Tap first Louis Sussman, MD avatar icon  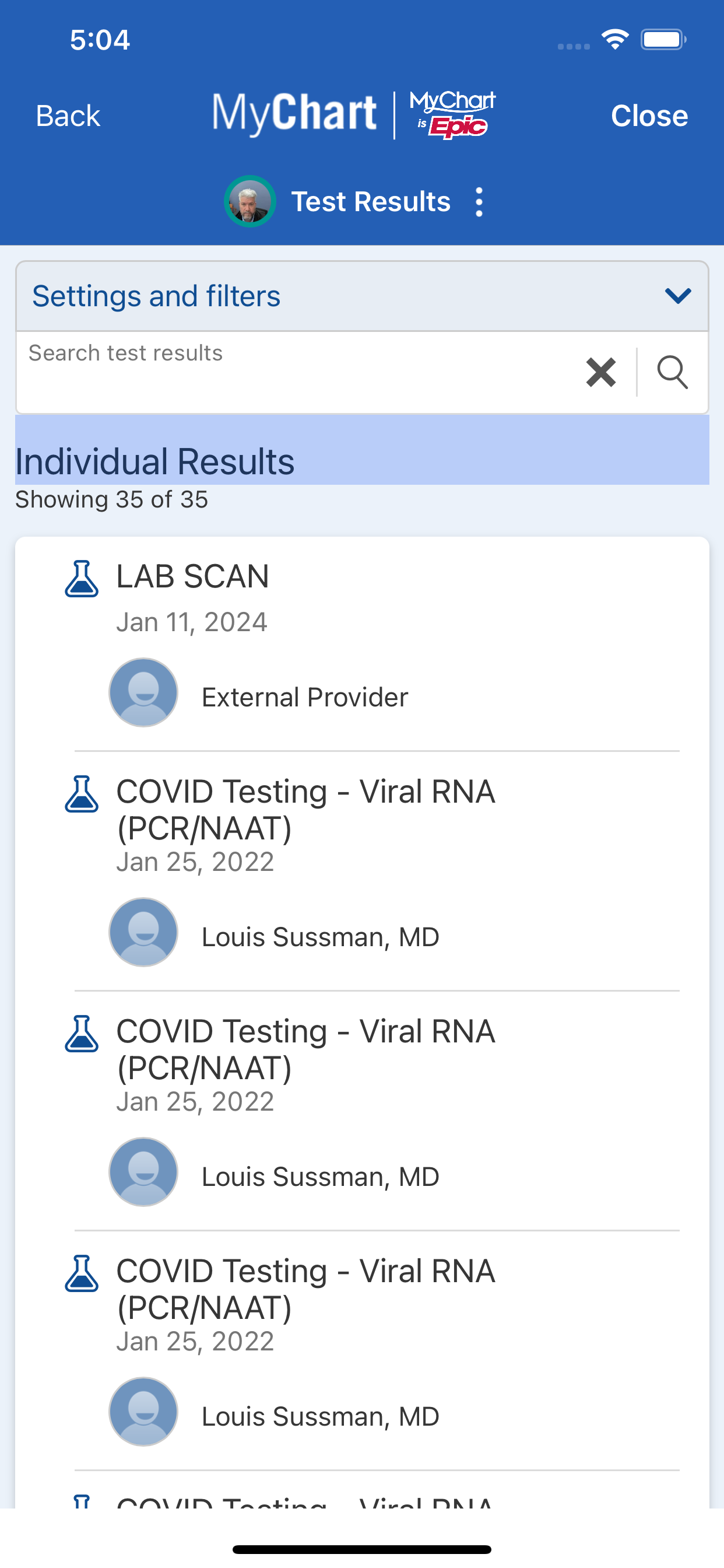143,933
